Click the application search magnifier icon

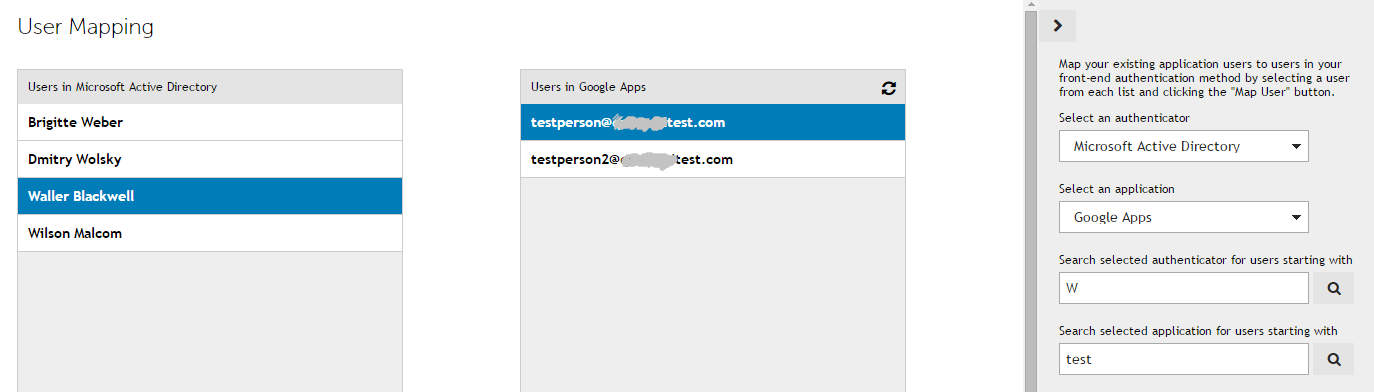1333,359
